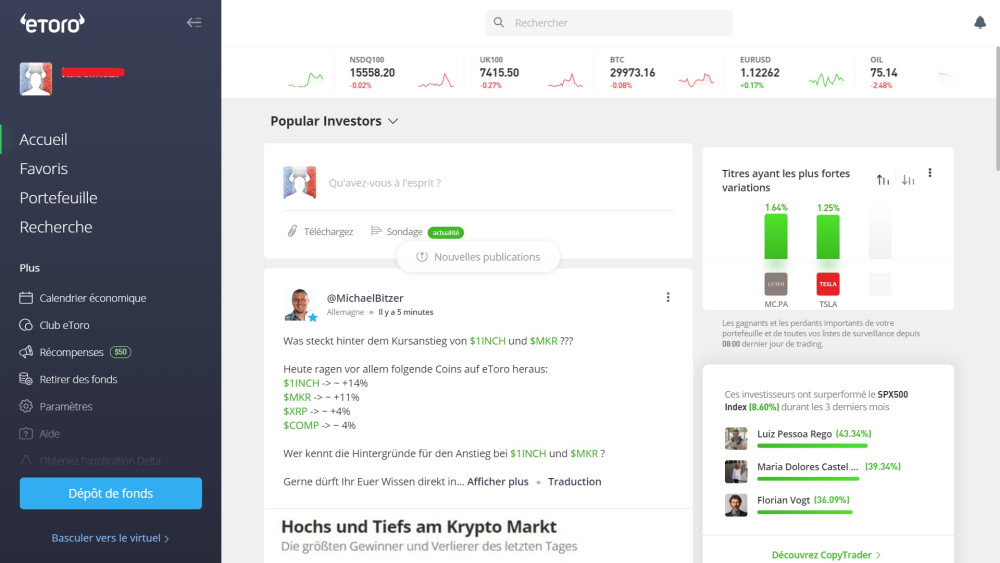Open variations widget three-dot menu

pos(930,173)
